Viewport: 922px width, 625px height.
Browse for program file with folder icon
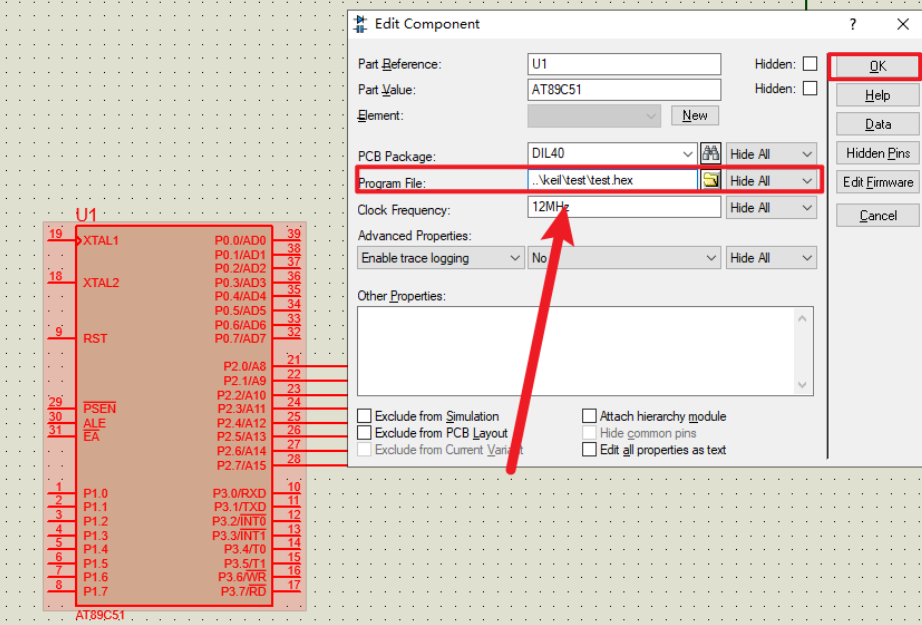click(711, 180)
